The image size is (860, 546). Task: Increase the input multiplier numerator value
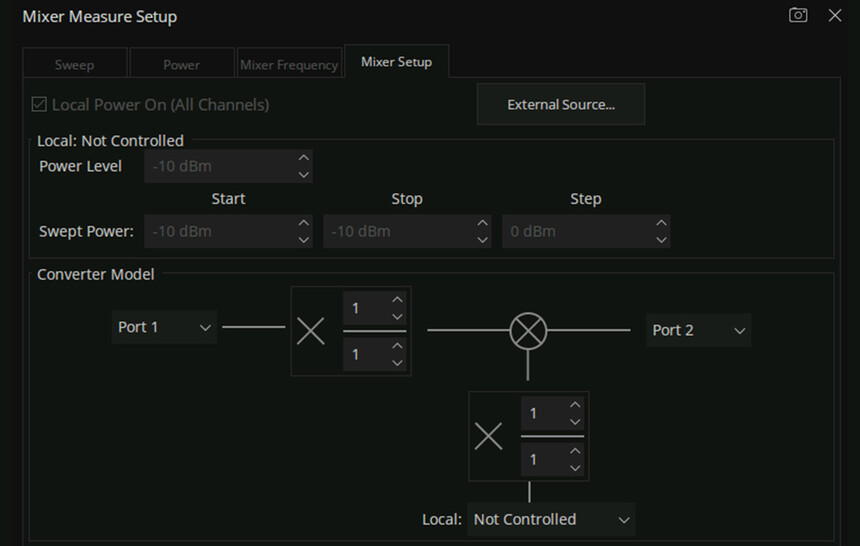coord(397,300)
